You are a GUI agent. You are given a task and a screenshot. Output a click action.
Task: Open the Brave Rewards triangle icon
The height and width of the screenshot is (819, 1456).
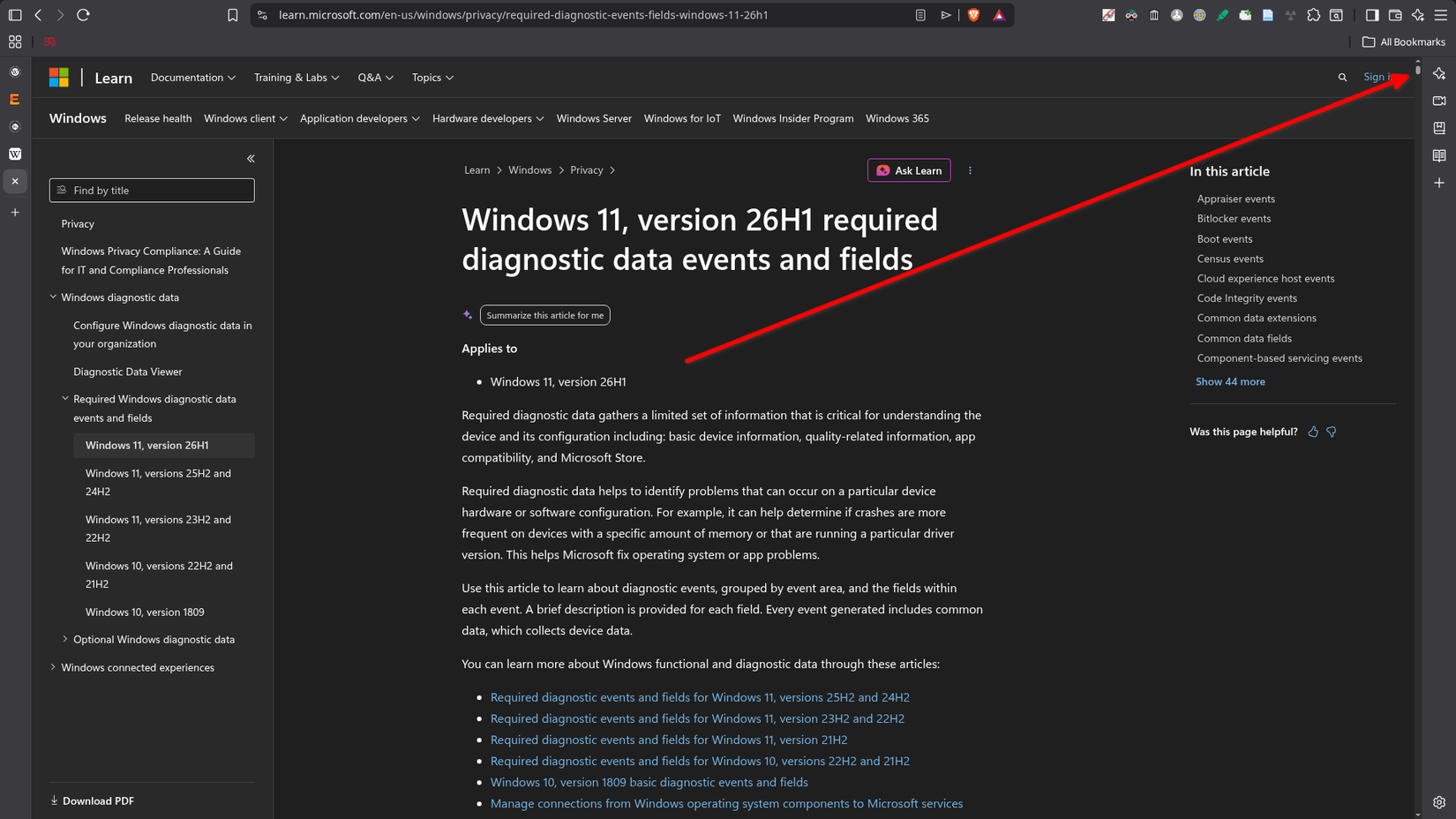[999, 15]
